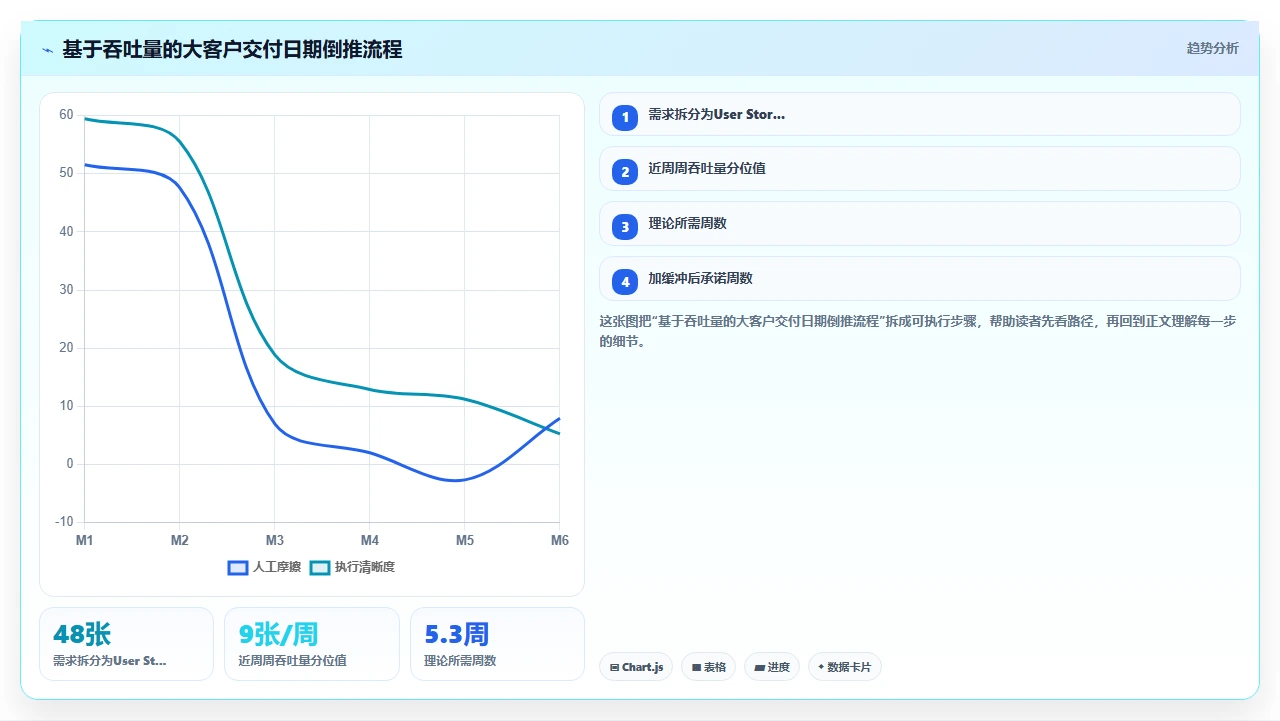Open the 9张/周 data card
1280x721 pixels.
click(x=312, y=644)
